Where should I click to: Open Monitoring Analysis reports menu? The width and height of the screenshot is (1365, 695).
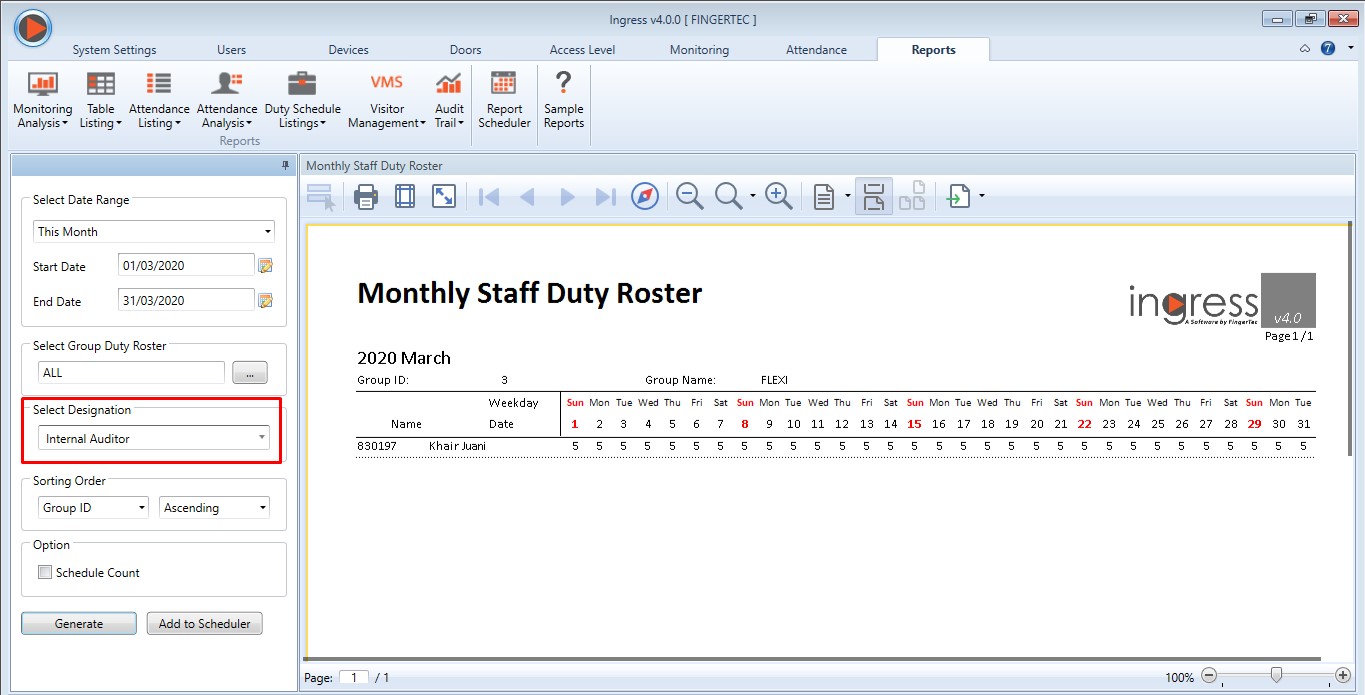coord(42,101)
